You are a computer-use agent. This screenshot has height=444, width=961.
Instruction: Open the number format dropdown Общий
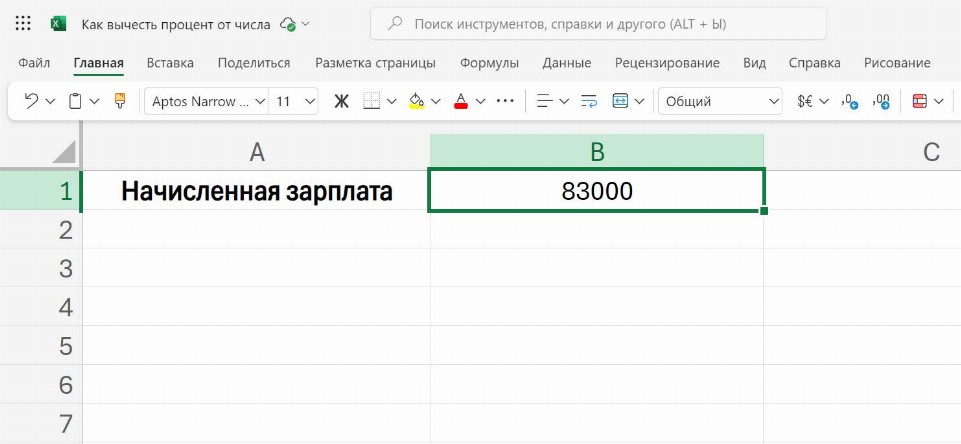coord(720,101)
